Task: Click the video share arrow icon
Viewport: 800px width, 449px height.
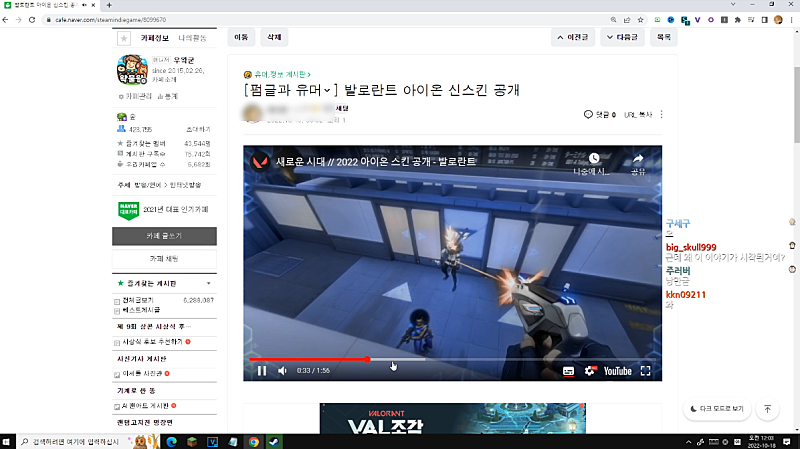Action: click(x=638, y=159)
